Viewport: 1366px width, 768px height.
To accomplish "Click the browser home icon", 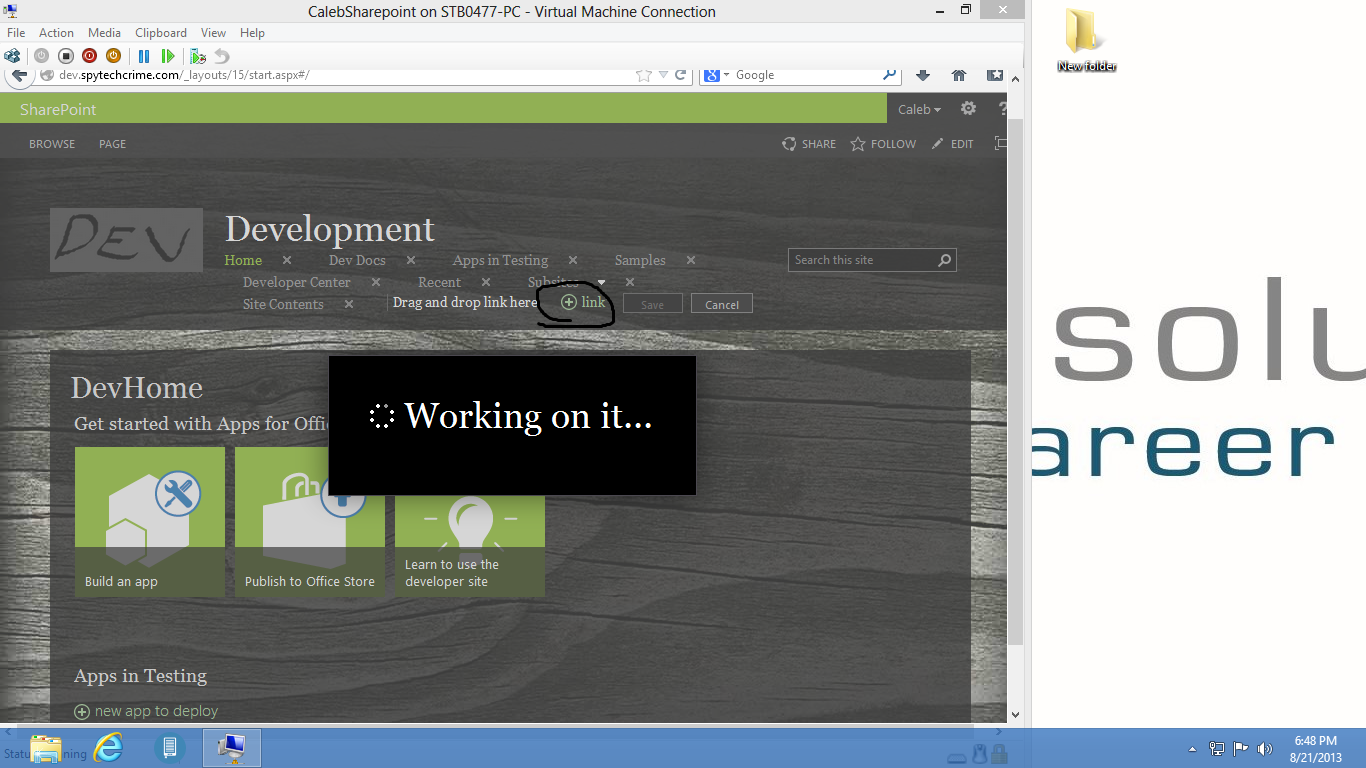I will (x=958, y=75).
